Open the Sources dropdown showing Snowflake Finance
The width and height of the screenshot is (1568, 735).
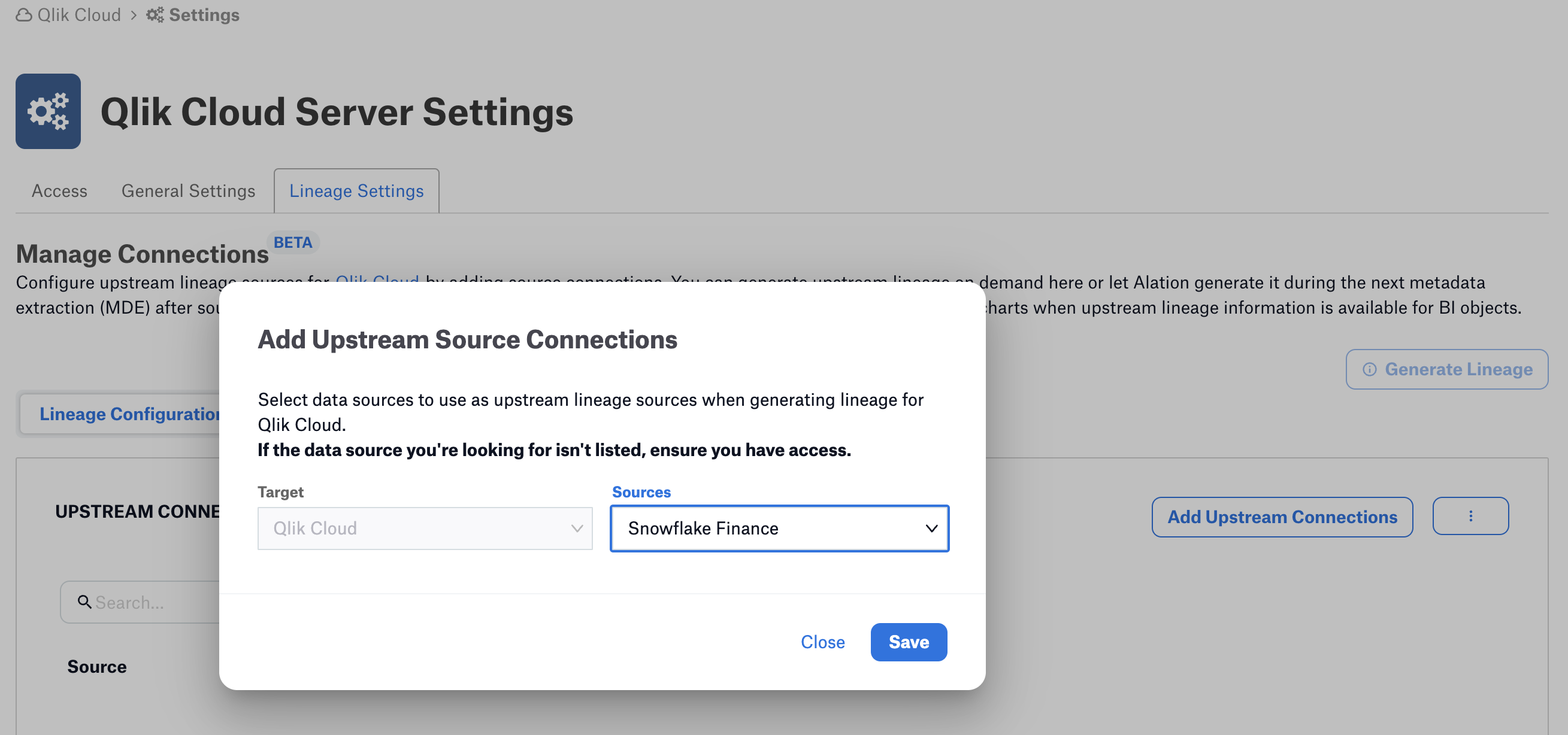pyautogui.click(x=779, y=528)
